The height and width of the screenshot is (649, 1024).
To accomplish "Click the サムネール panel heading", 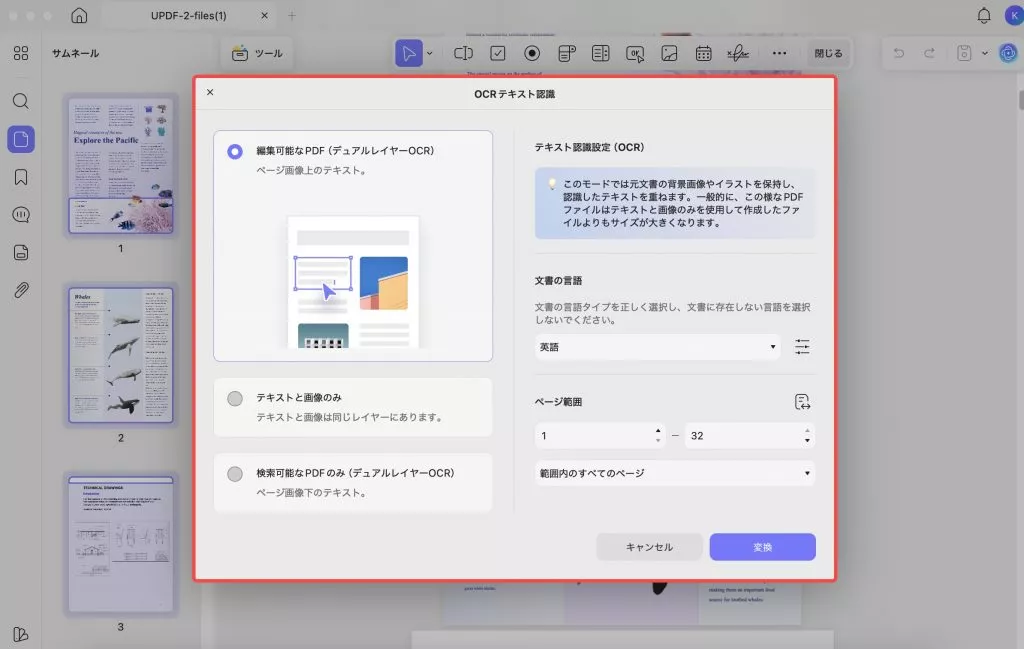I will [x=75, y=53].
